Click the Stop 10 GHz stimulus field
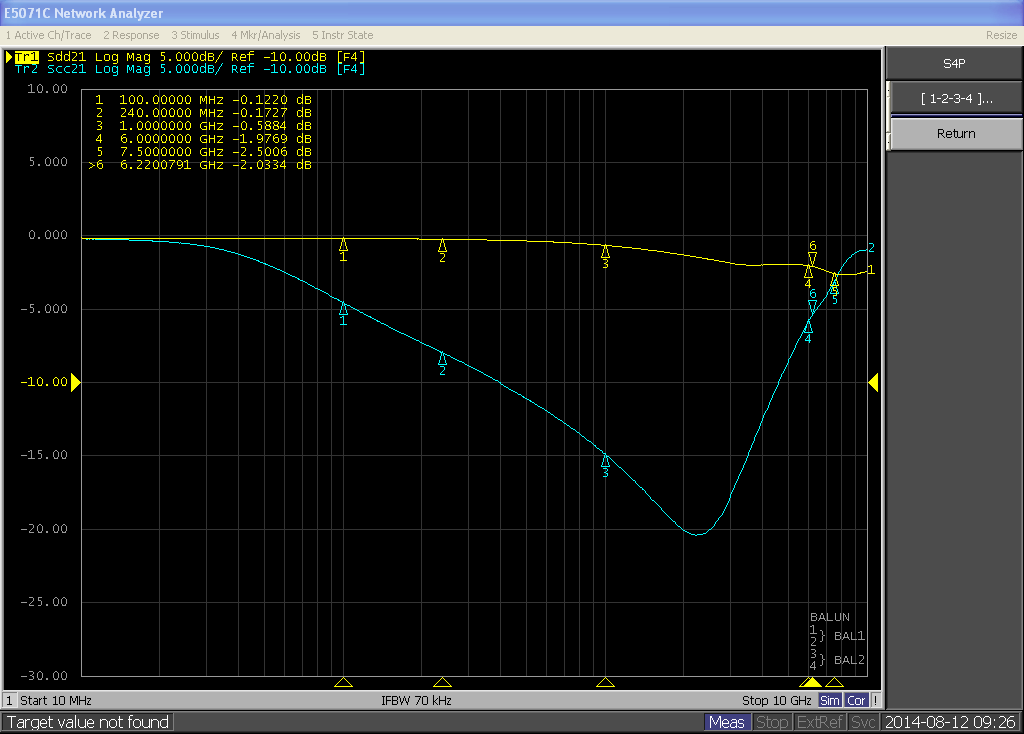This screenshot has width=1024, height=734. click(x=778, y=701)
